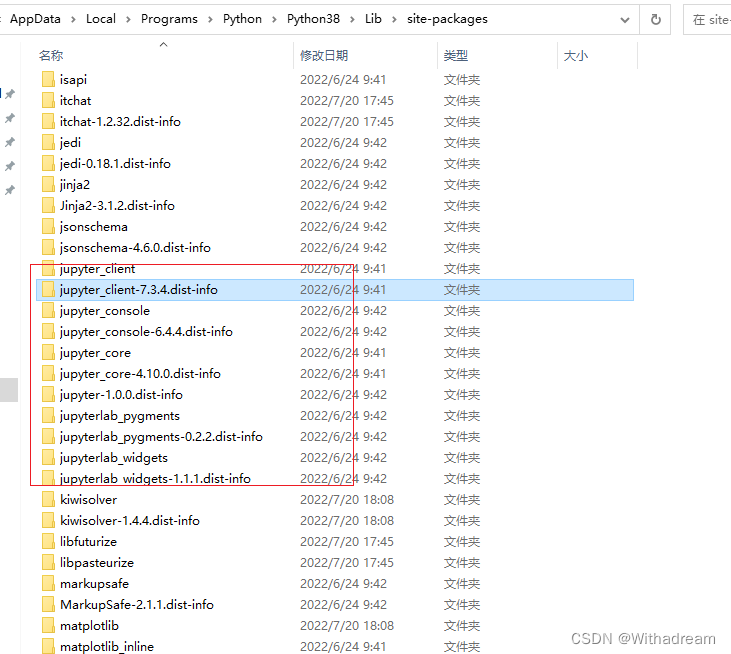The width and height of the screenshot is (731, 654).
Task: Navigate to Python38 in the address bar
Action: click(x=313, y=19)
